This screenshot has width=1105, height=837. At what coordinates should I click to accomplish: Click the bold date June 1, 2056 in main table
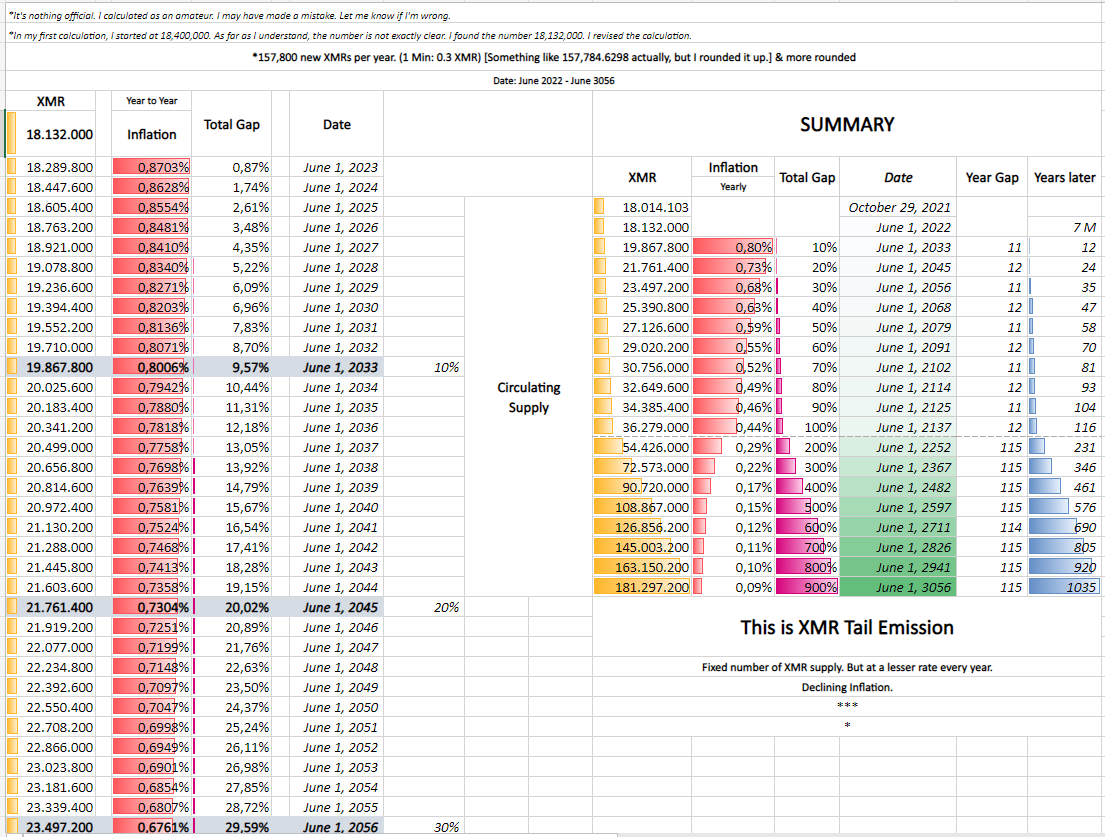[x=337, y=827]
